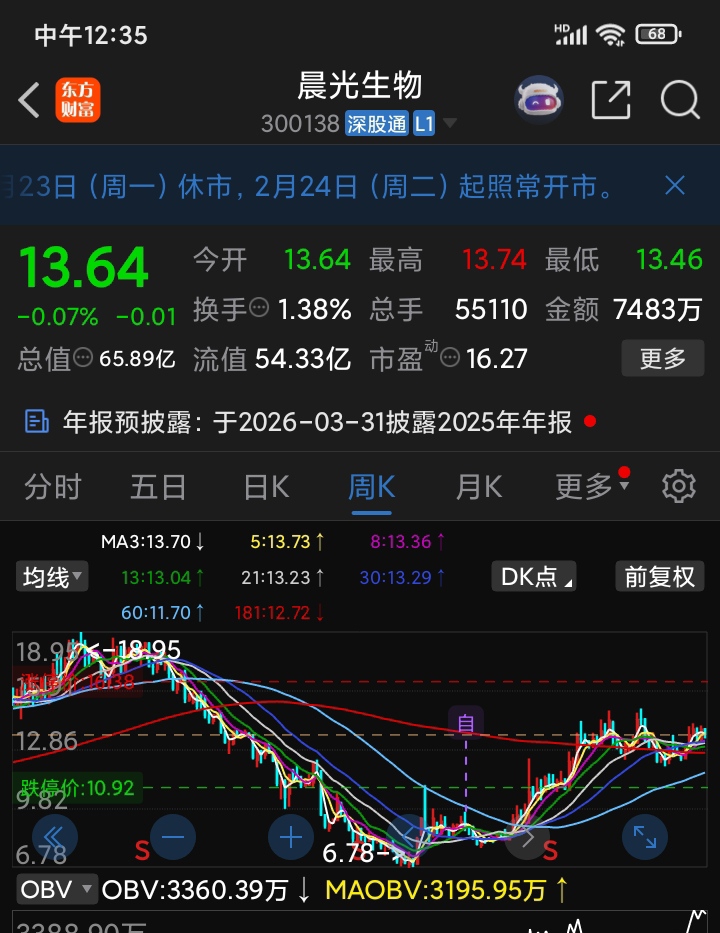Open the annual report disclosure document icon
Viewport: 720px width, 933px height.
pyautogui.click(x=37, y=421)
